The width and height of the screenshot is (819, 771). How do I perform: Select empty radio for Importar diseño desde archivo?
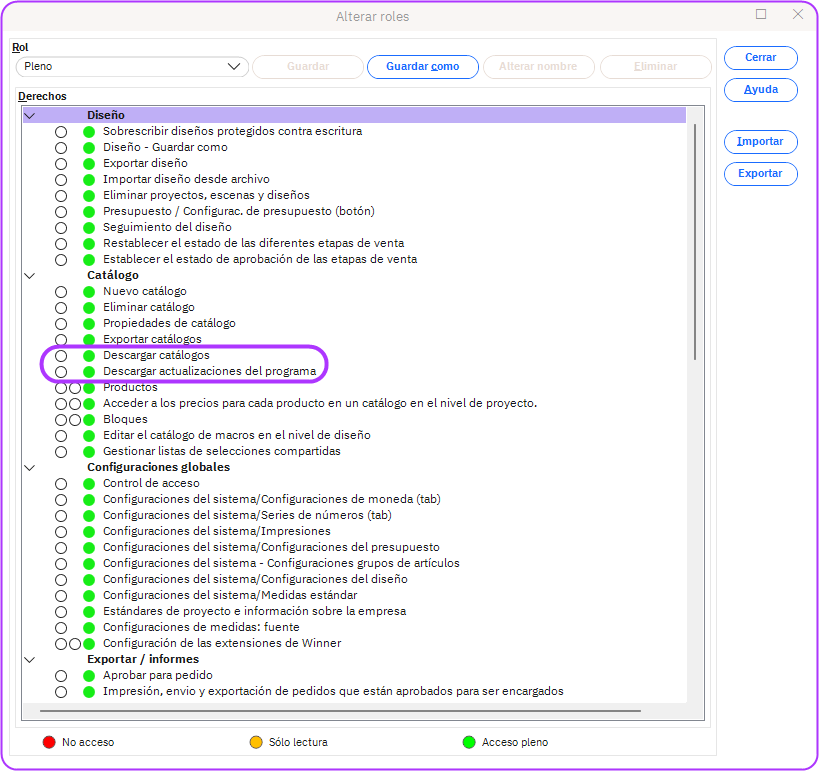click(x=61, y=180)
